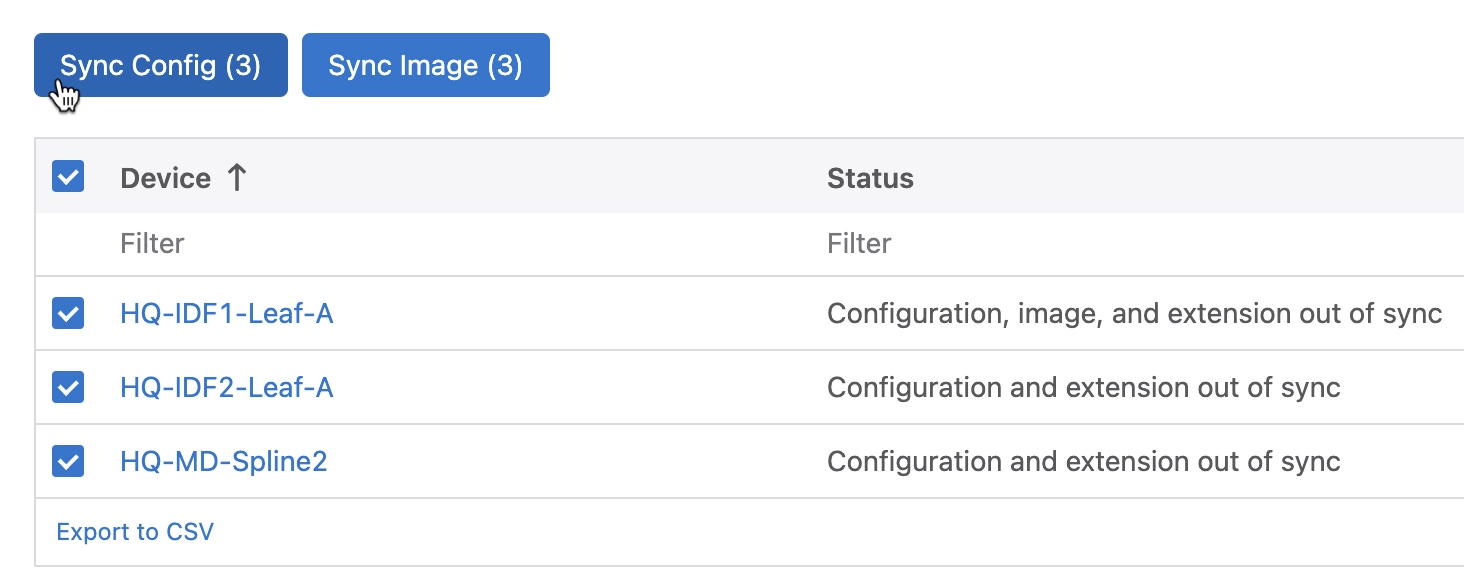This screenshot has width=1464, height=580.
Task: Click the header checkmark icon next to Device
Action: click(68, 177)
